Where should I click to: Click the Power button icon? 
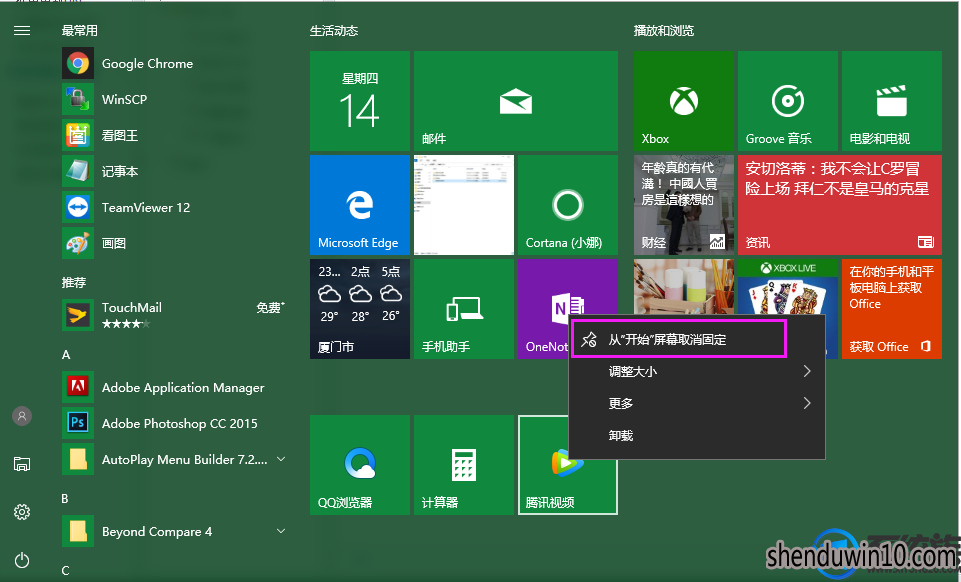(x=22, y=560)
